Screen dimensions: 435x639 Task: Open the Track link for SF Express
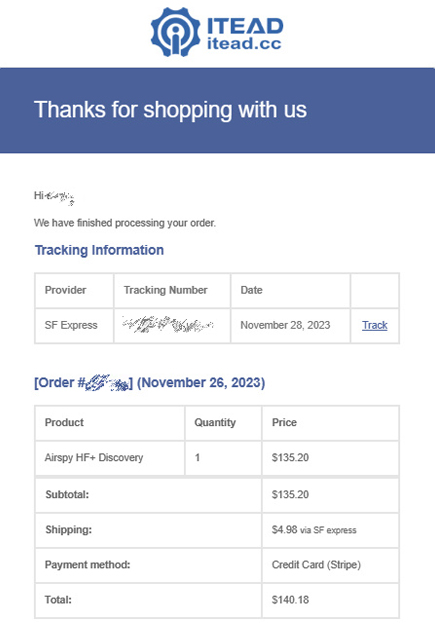375,325
